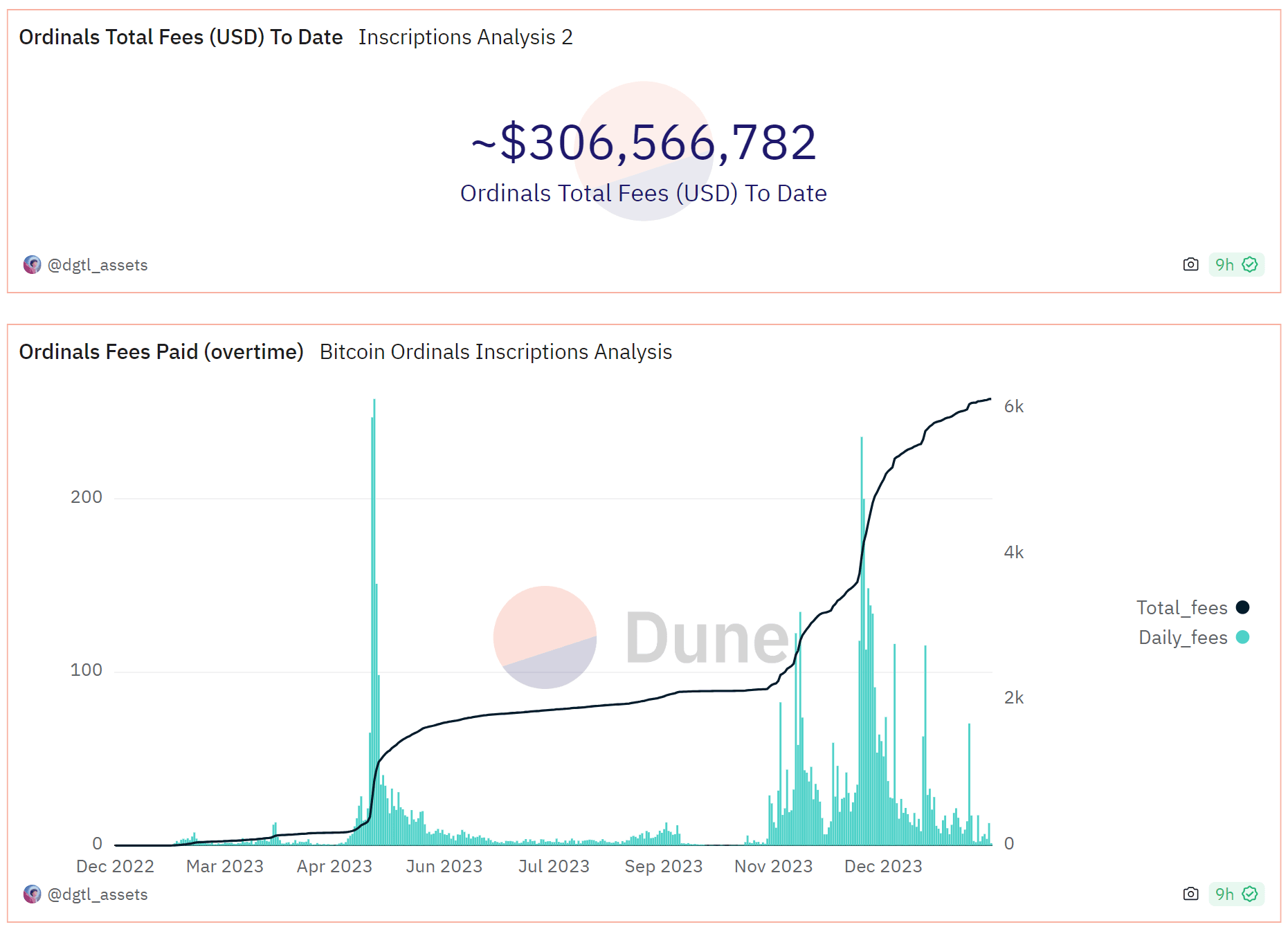Screen dimensions: 1288x929
Task: Click the Ordinals Total Fees (USD) To Date title
Action: (x=181, y=37)
